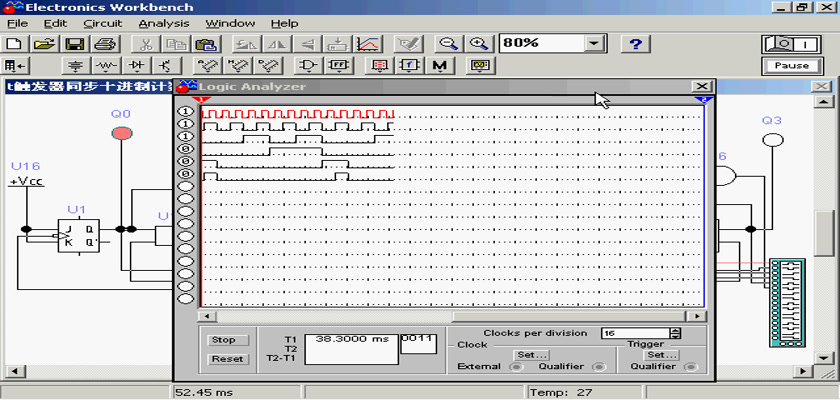Toggle the simulation power switch
The image size is (840, 400).
click(x=791, y=44)
